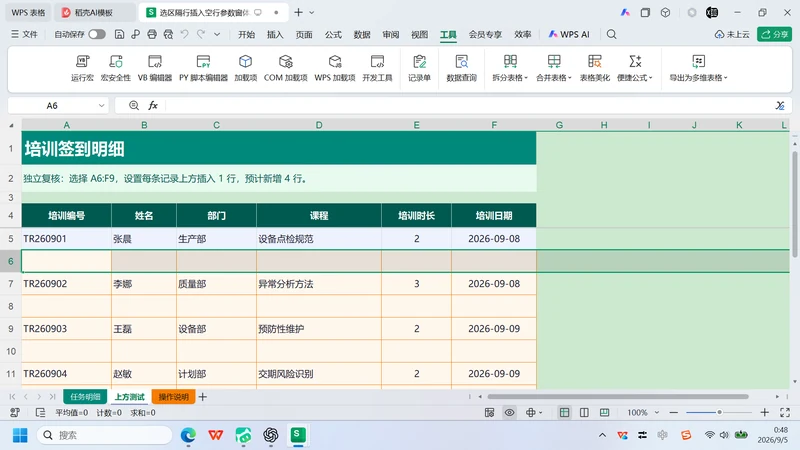
Task: Click the 未上云 cloud status button
Action: [732, 34]
